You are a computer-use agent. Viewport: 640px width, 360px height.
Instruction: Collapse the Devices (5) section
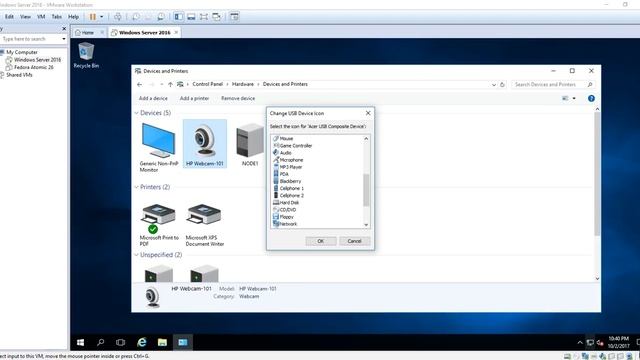(x=136, y=113)
